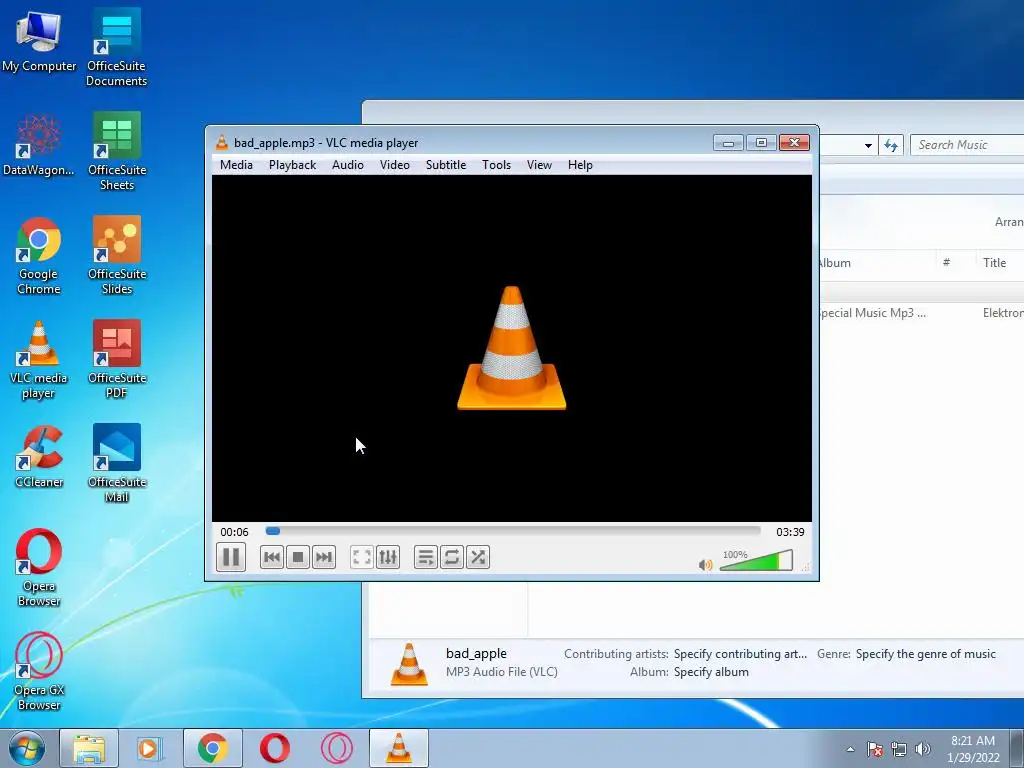Select My Computer desktop icon
Image resolution: width=1024 pixels, height=768 pixels.
(39, 40)
